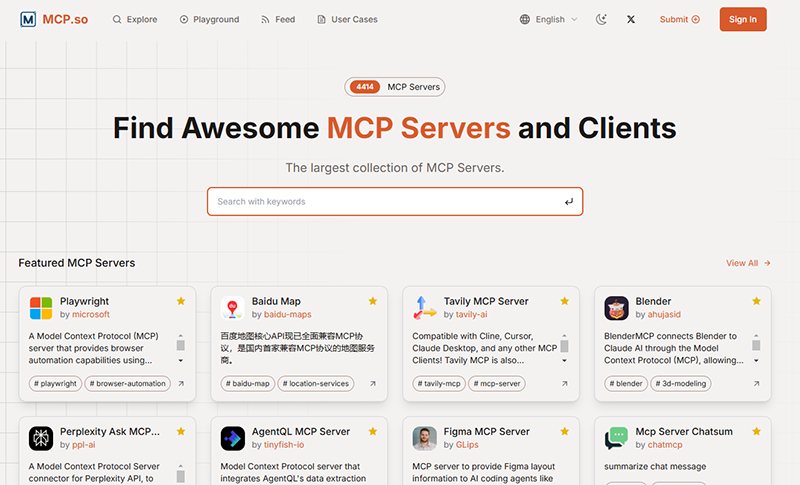Click Playwright description scroll up arrow
The height and width of the screenshot is (485, 800).
pos(181,335)
